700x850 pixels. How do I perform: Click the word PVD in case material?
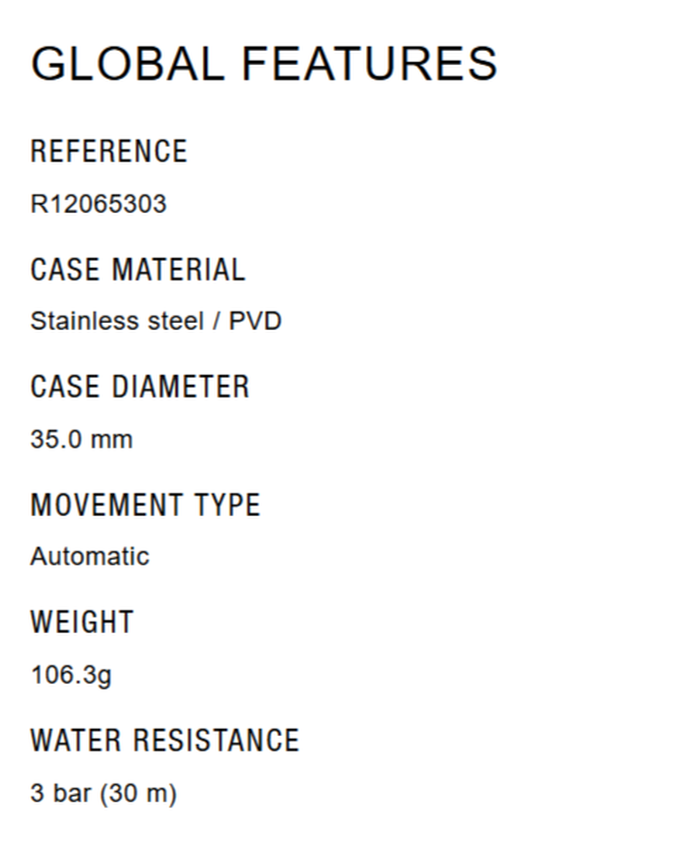click(x=255, y=322)
